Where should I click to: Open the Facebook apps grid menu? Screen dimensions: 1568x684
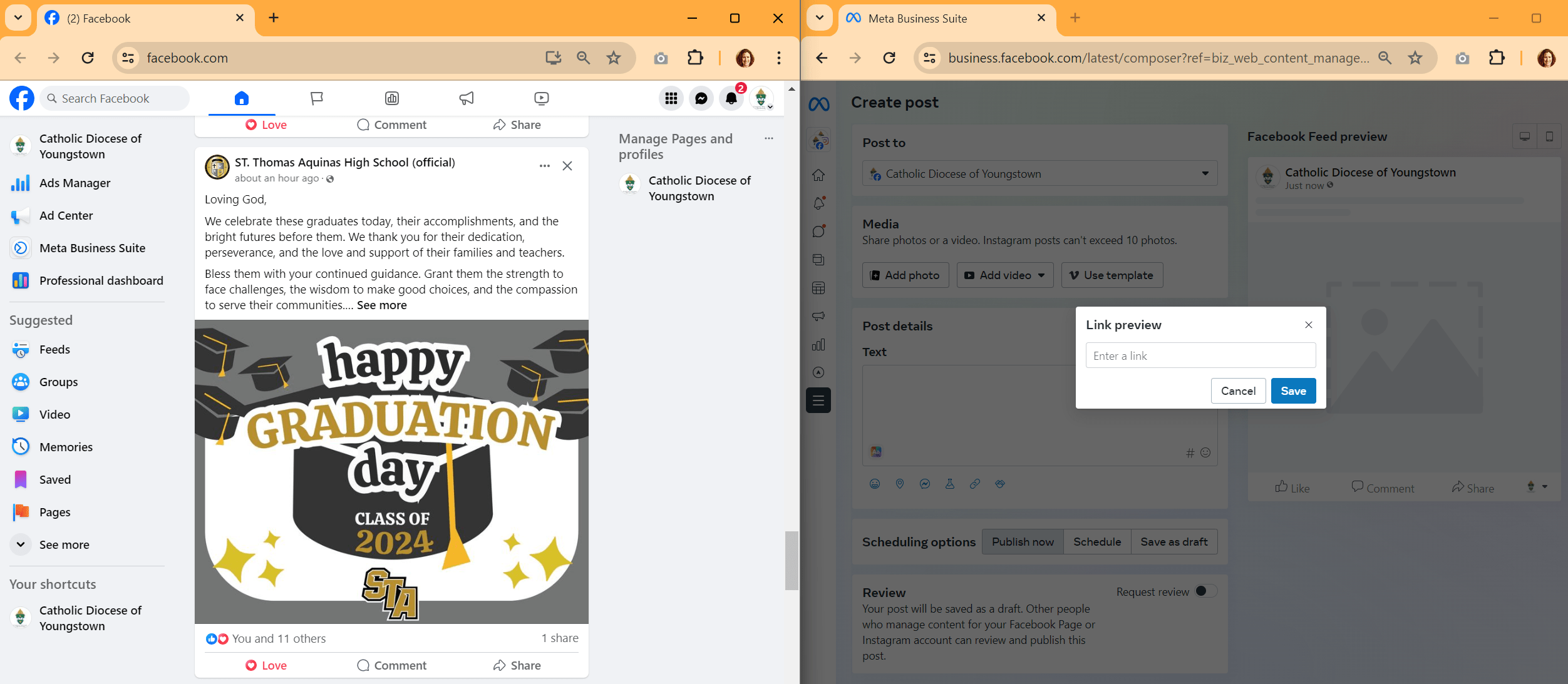(671, 98)
